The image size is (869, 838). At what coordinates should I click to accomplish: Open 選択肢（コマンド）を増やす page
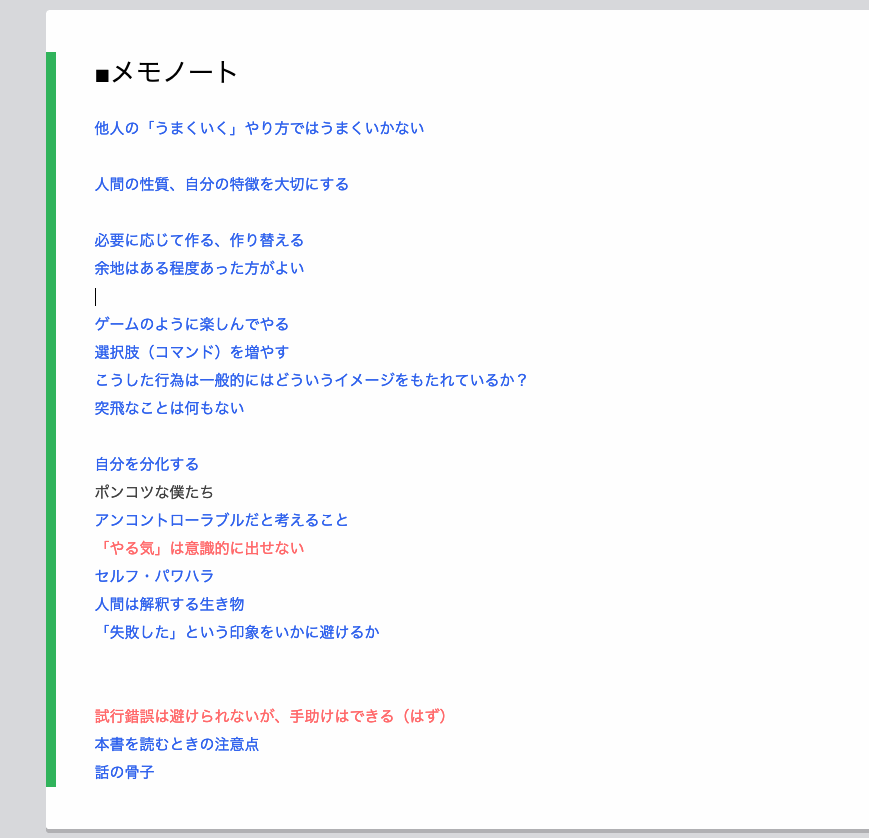tap(191, 352)
